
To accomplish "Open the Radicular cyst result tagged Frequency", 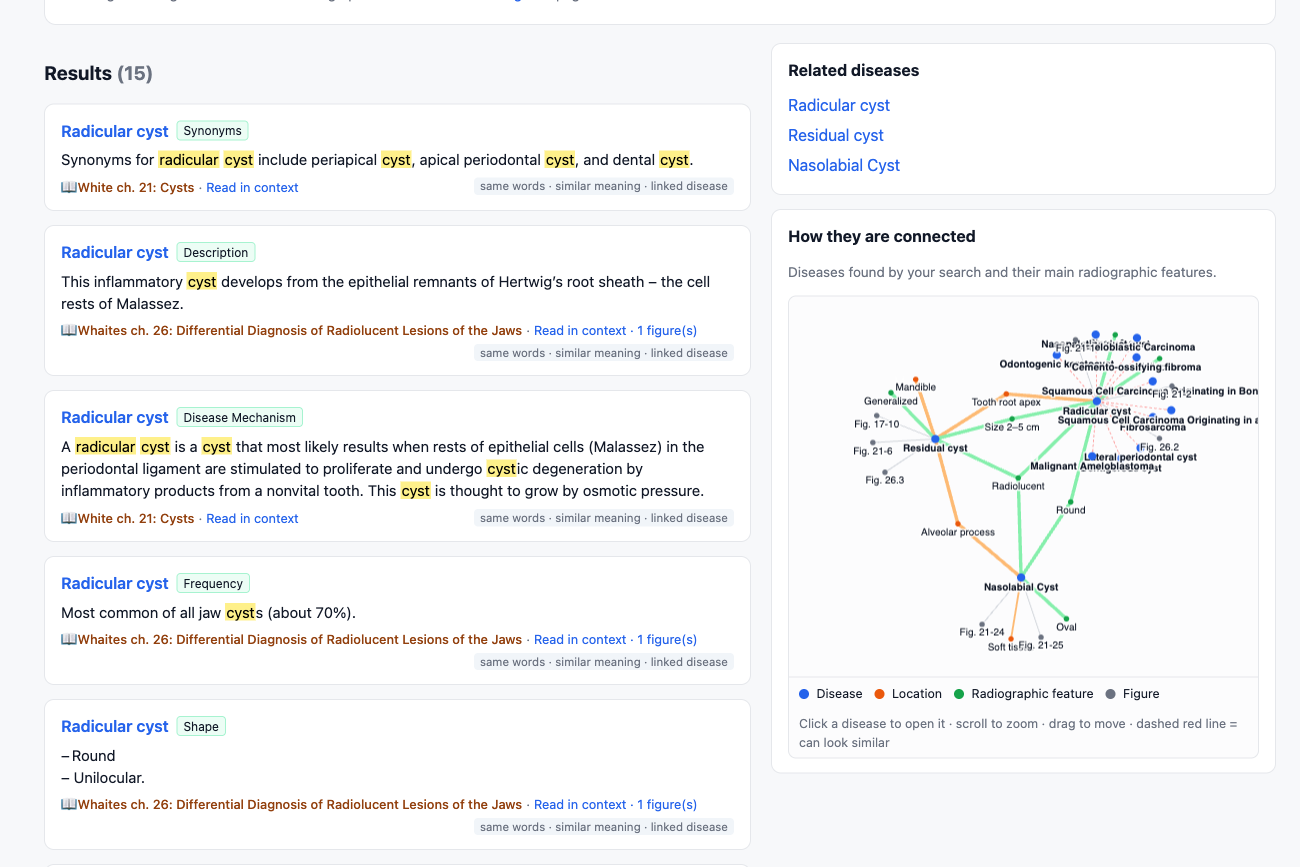I will (x=115, y=583).
